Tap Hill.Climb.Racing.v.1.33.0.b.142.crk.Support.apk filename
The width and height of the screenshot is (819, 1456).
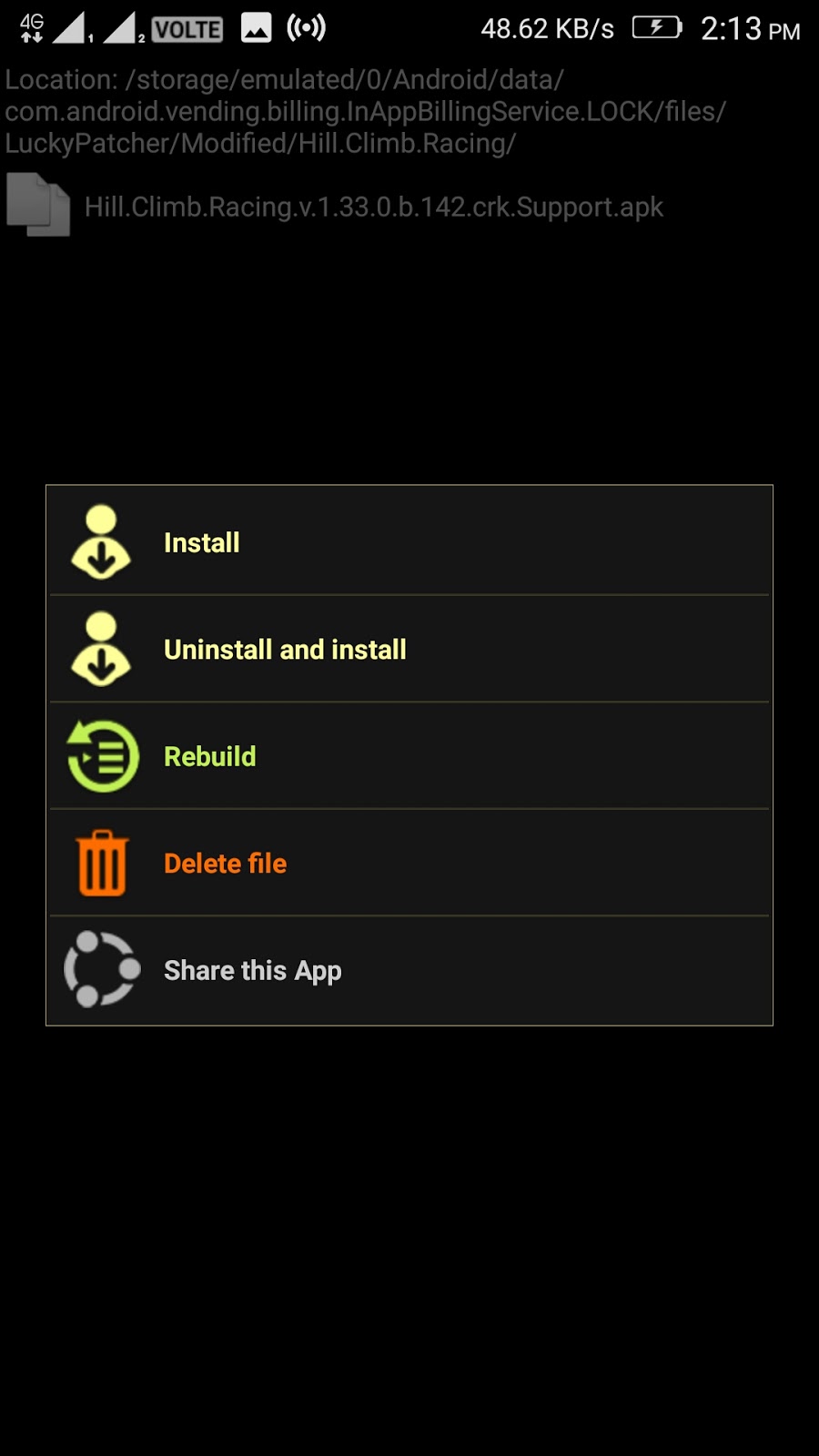pos(374,207)
